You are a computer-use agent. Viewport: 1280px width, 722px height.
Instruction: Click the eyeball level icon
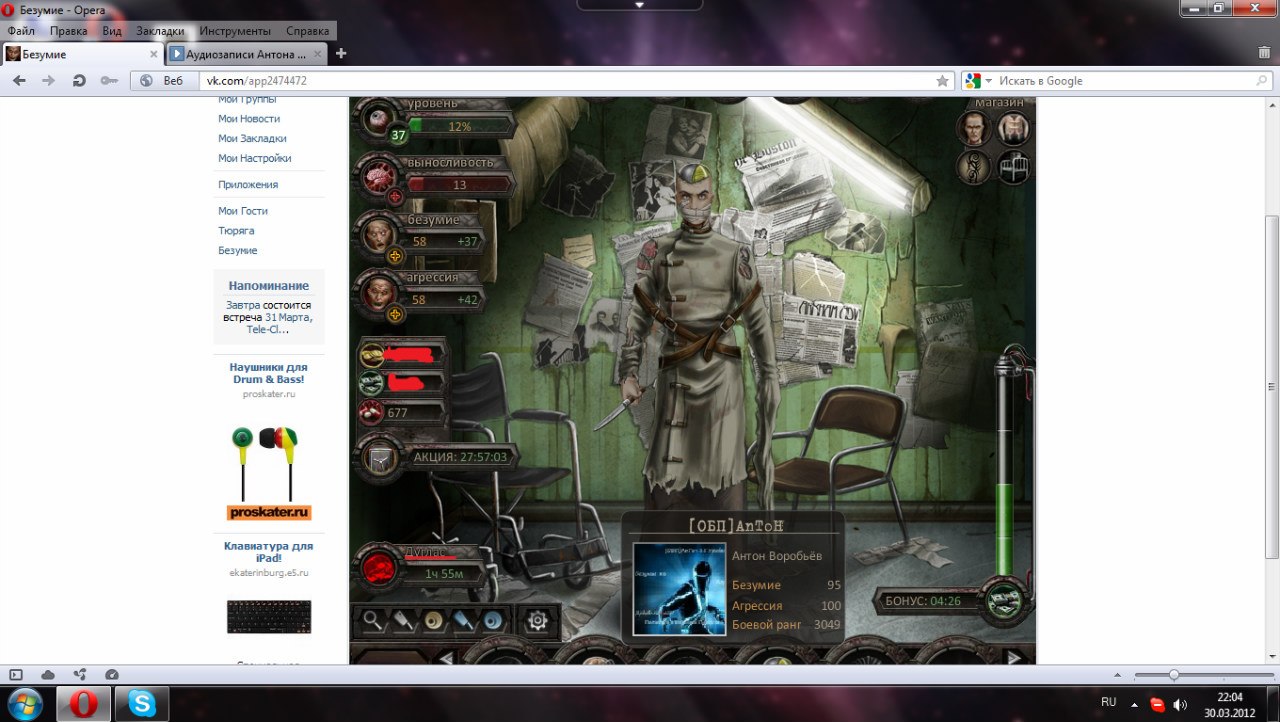[378, 120]
